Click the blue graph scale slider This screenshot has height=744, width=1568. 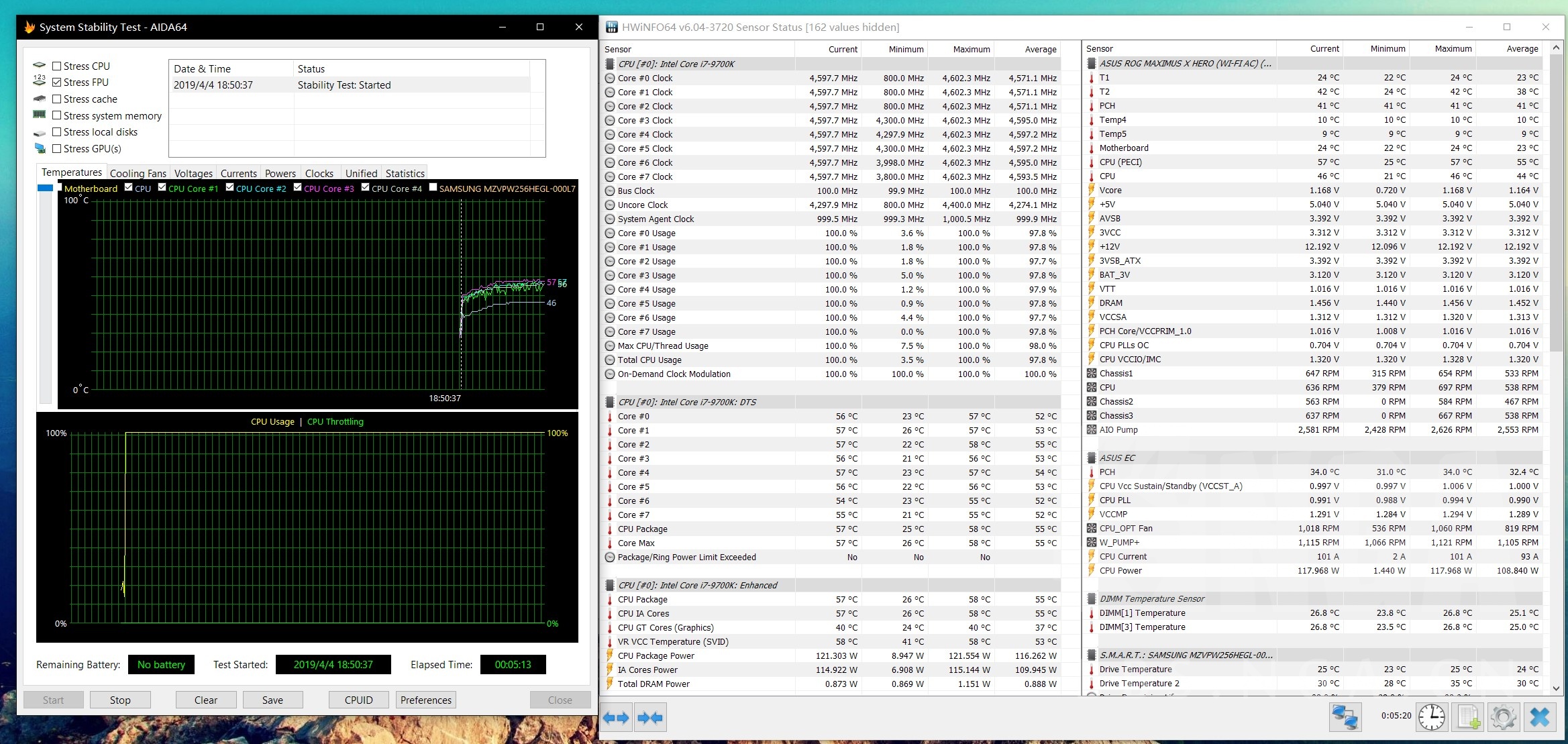[45, 189]
